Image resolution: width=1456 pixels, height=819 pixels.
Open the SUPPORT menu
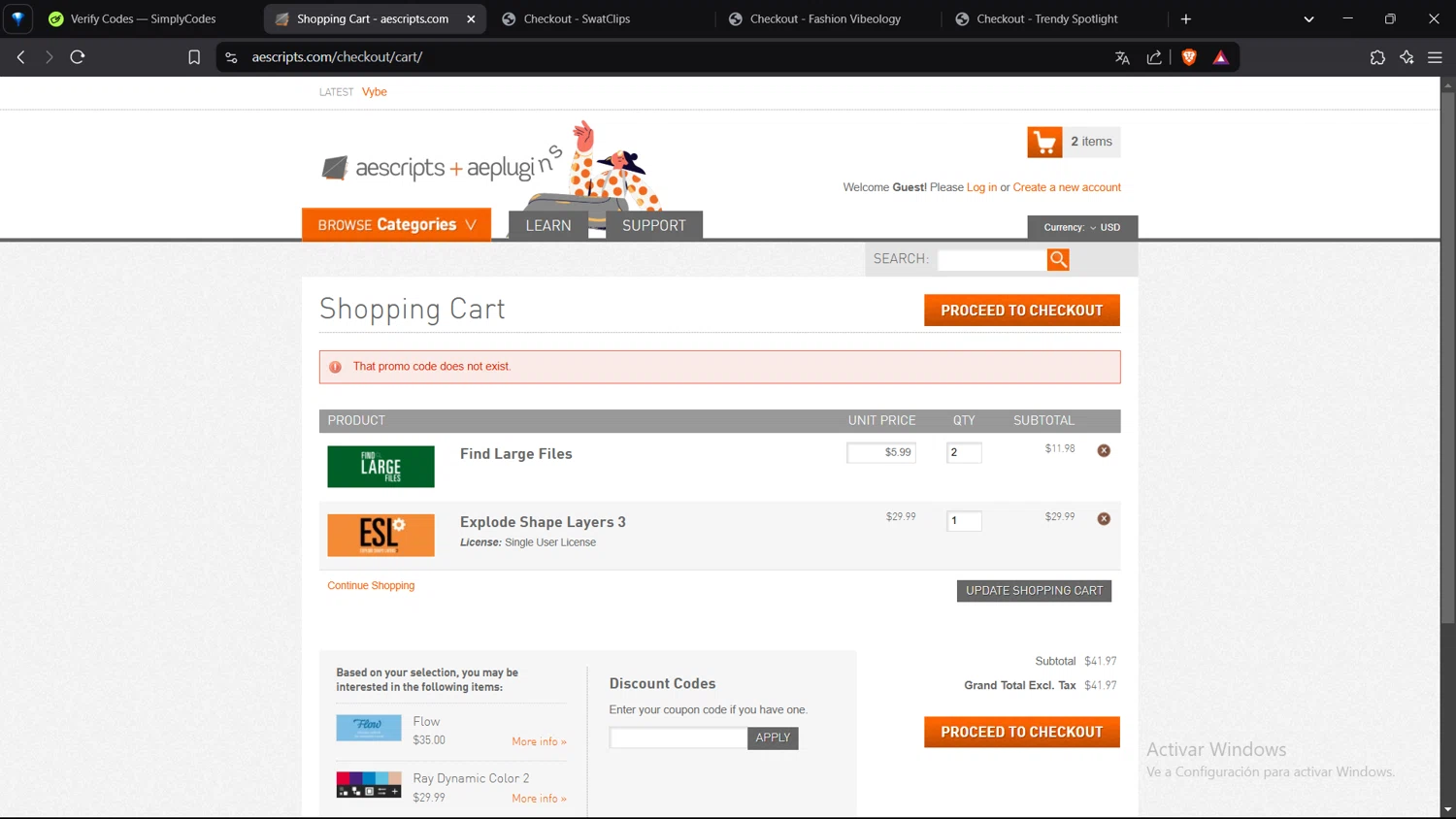click(x=654, y=225)
